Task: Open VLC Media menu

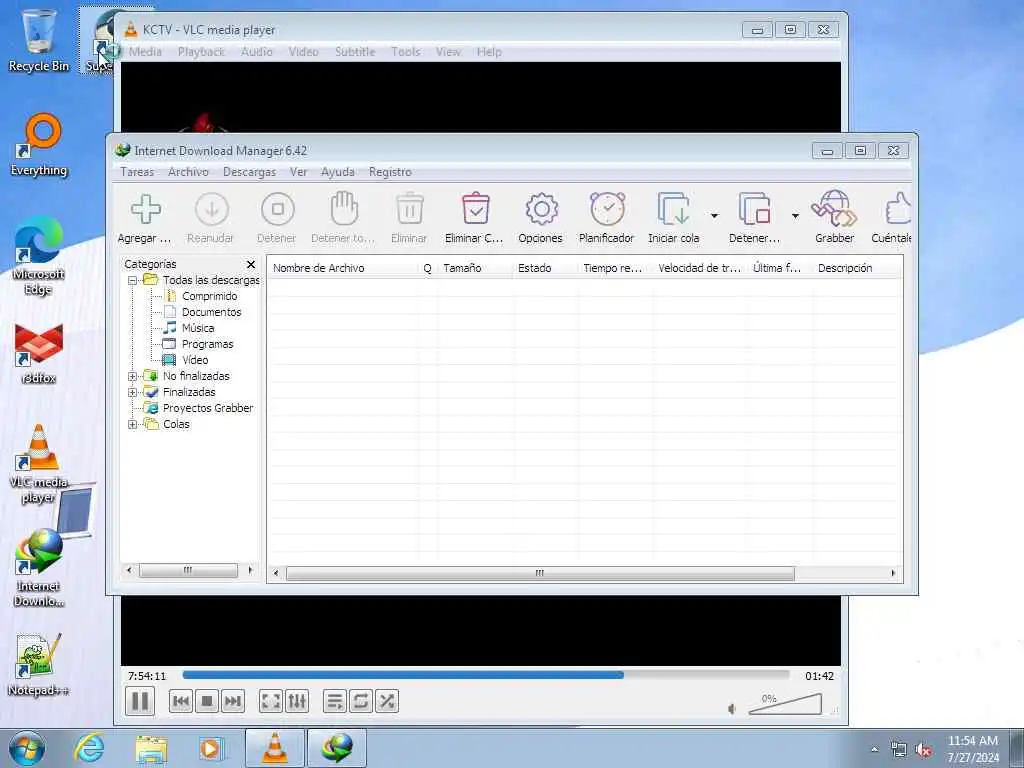Action: coord(145,52)
